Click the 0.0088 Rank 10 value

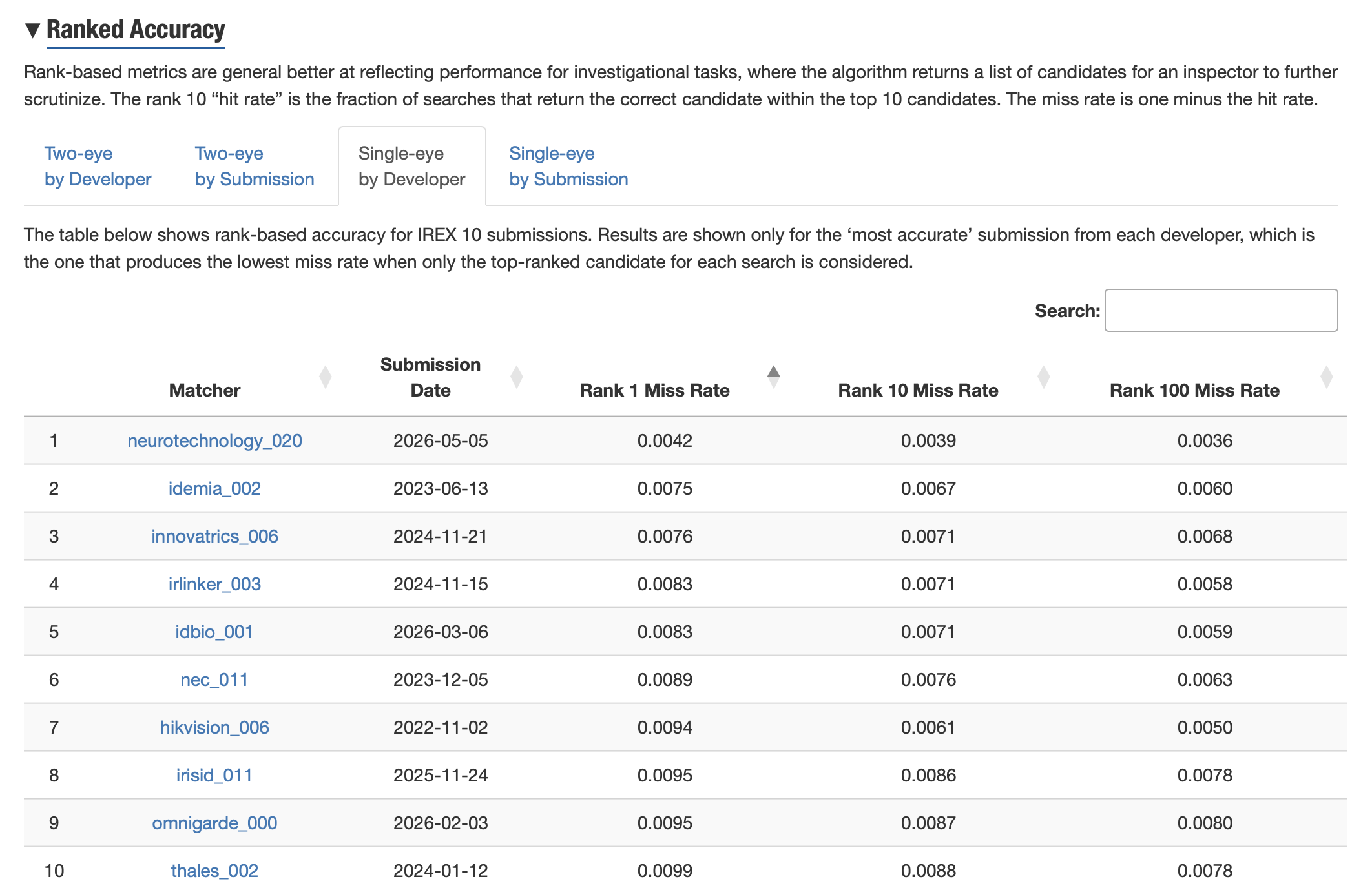[x=928, y=871]
